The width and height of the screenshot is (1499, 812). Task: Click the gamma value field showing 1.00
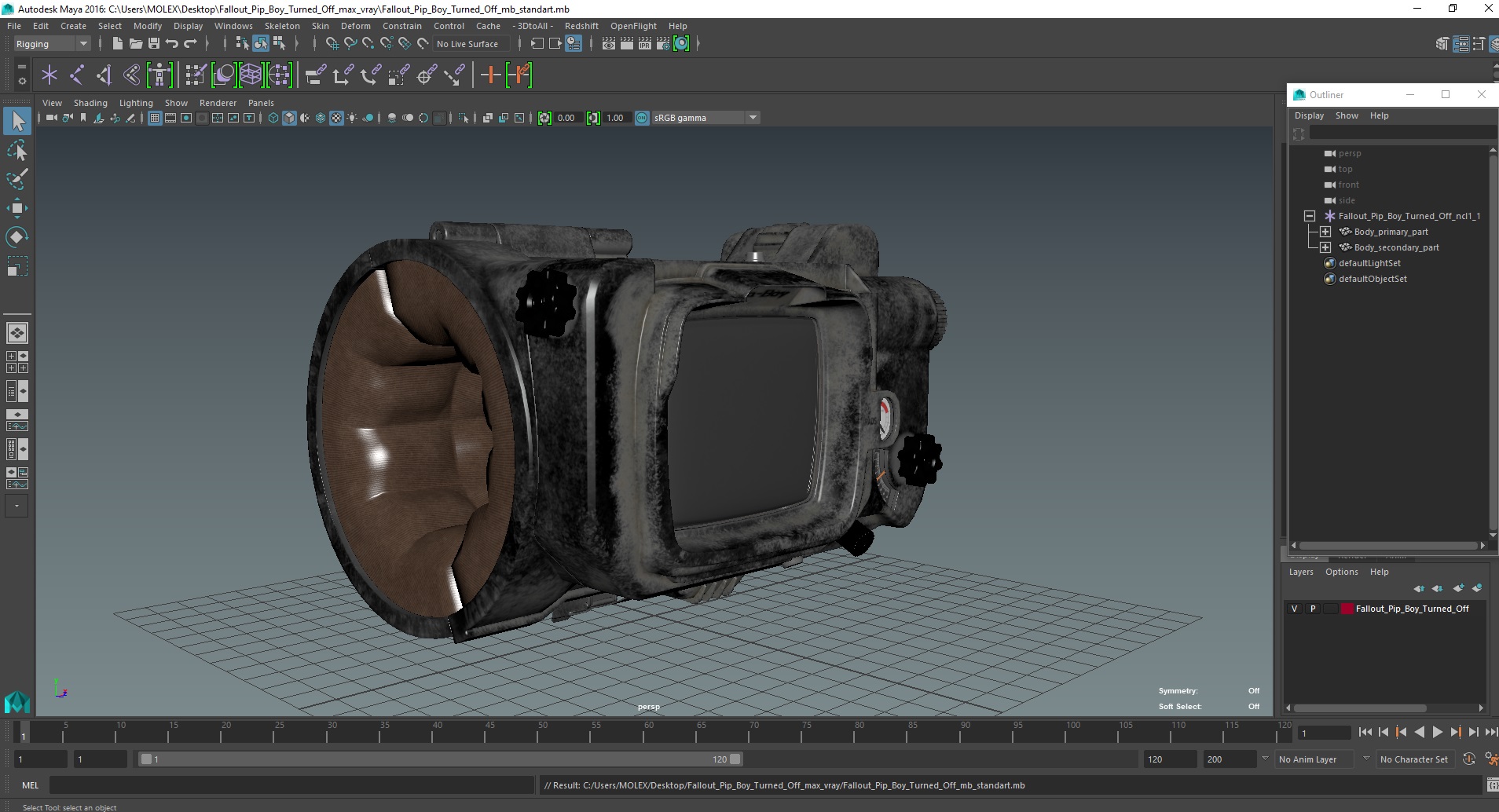[616, 118]
